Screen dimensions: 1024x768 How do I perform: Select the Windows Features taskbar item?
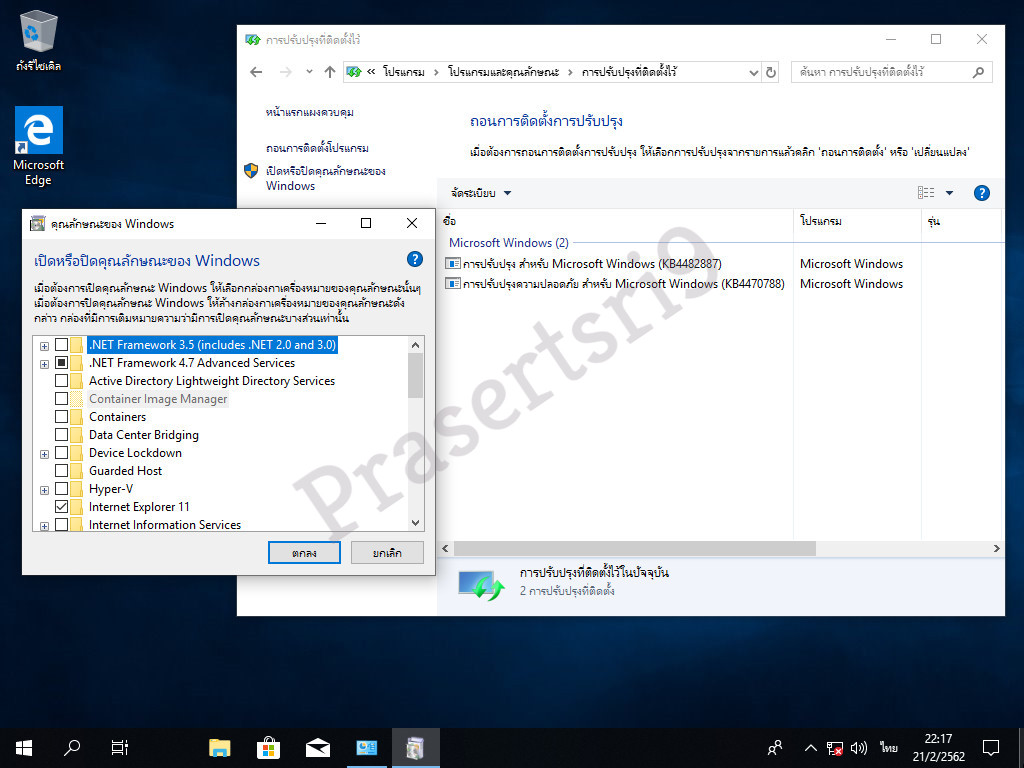tap(415, 748)
